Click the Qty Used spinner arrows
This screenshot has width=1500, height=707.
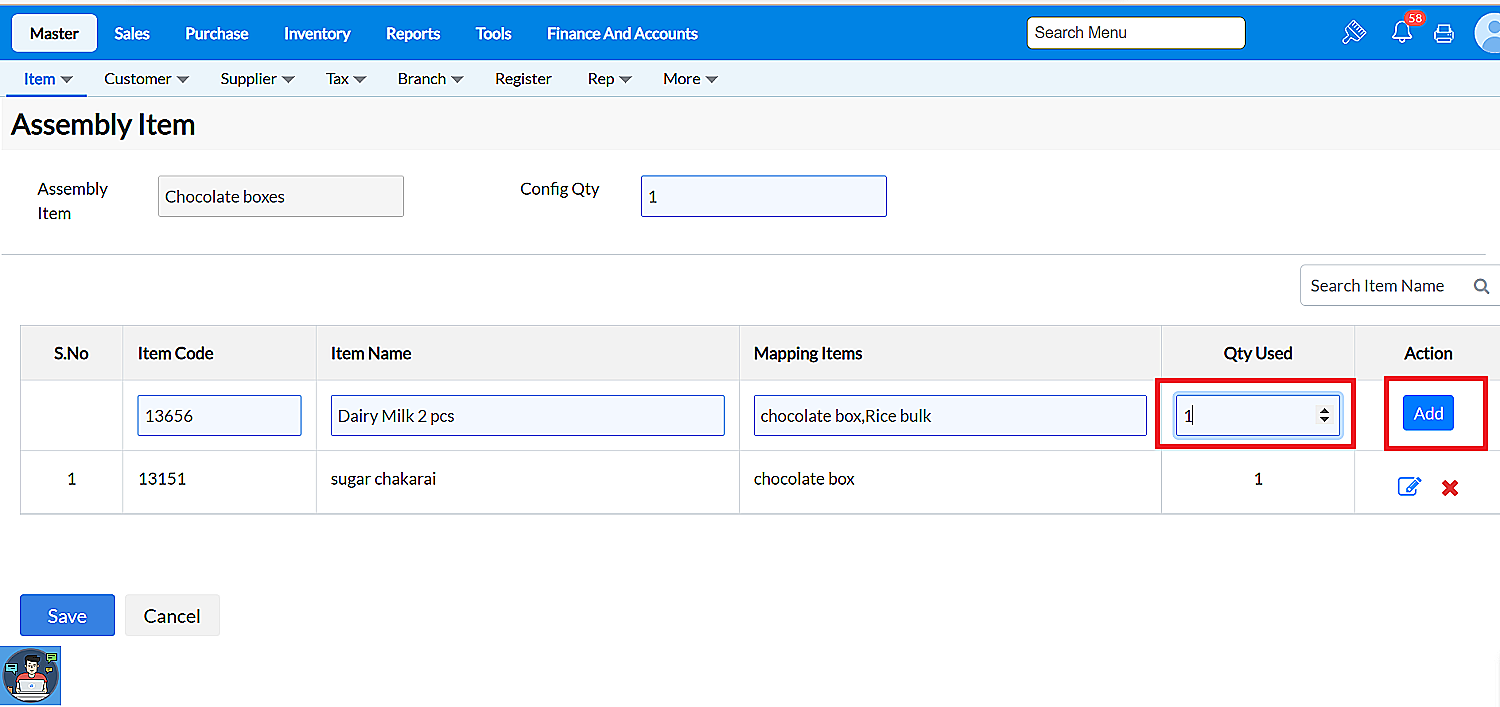[x=1324, y=415]
